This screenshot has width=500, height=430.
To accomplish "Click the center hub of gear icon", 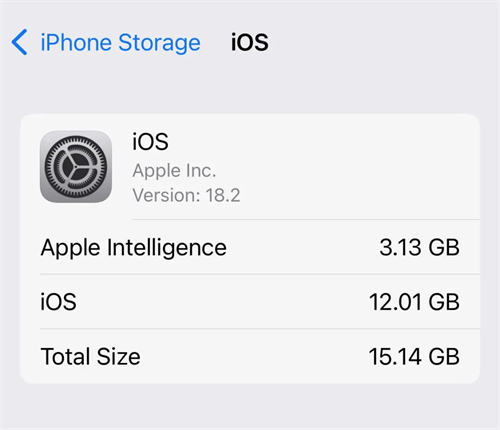I will click(76, 166).
